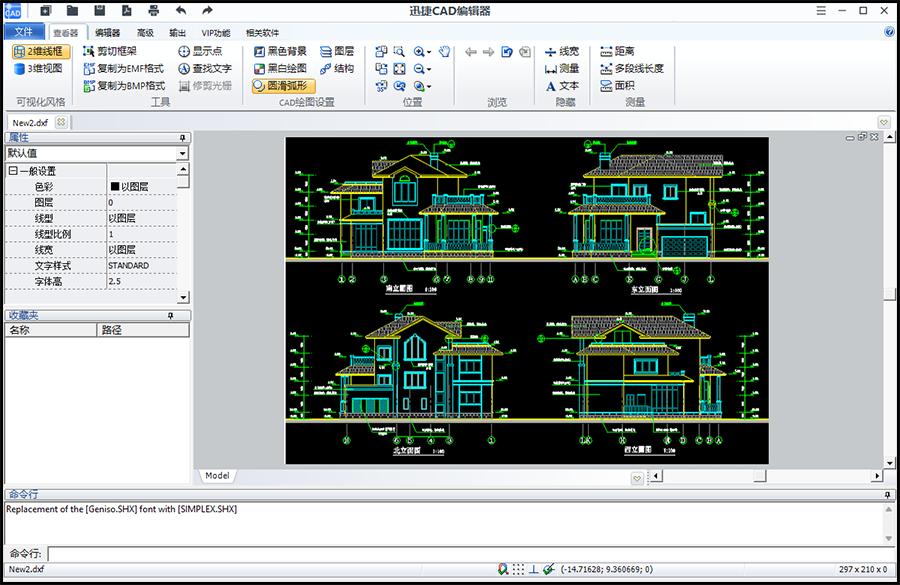Click the 文件 file button

coord(27,31)
